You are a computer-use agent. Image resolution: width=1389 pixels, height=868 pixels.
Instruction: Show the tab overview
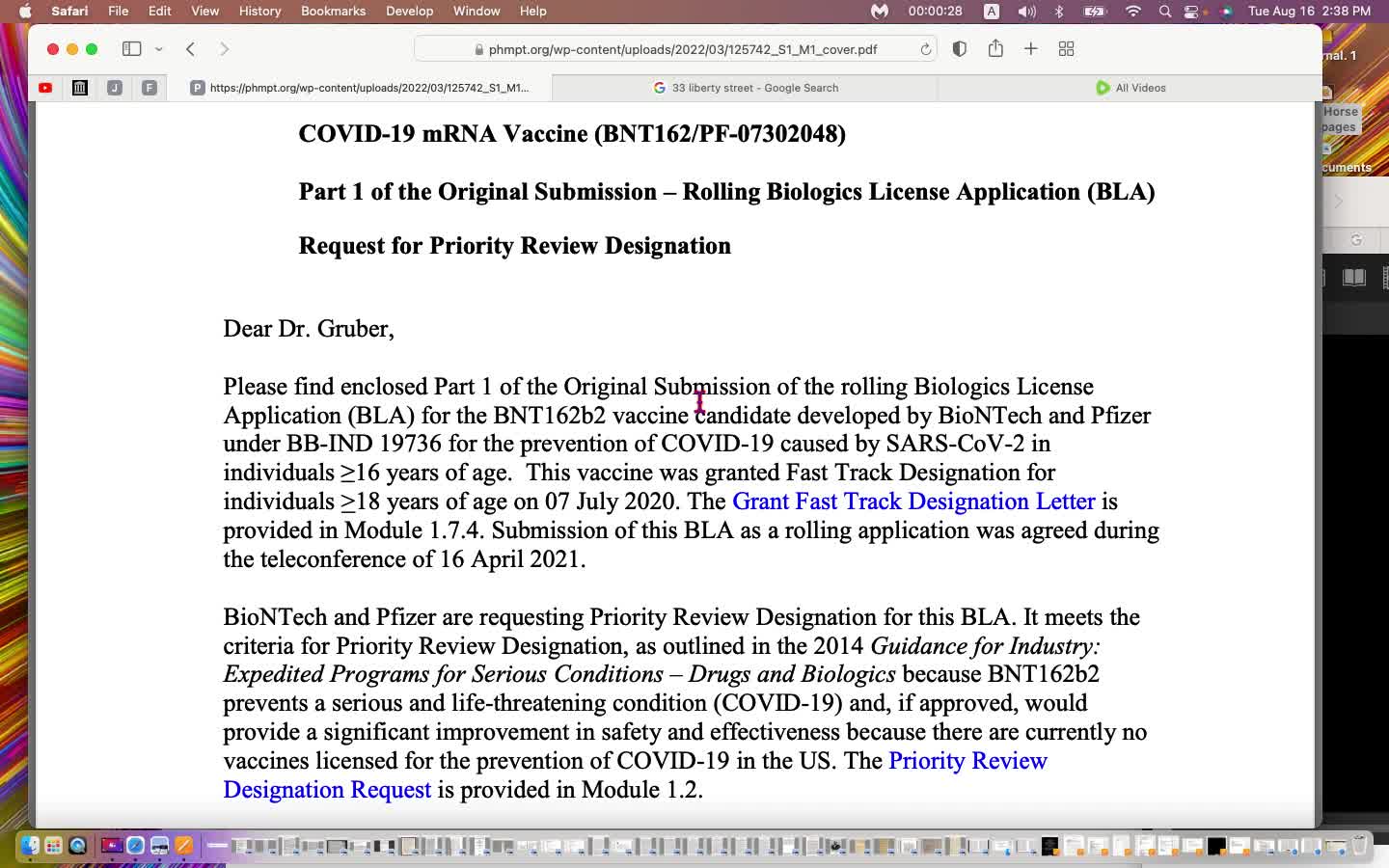[x=1066, y=48]
